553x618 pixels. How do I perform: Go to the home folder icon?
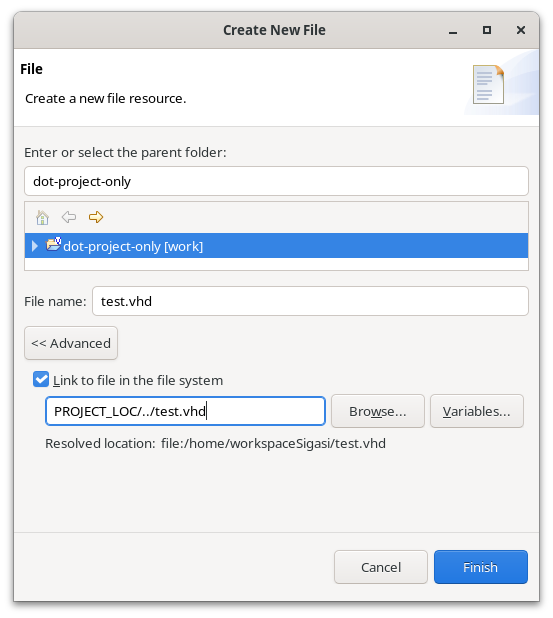point(42,217)
